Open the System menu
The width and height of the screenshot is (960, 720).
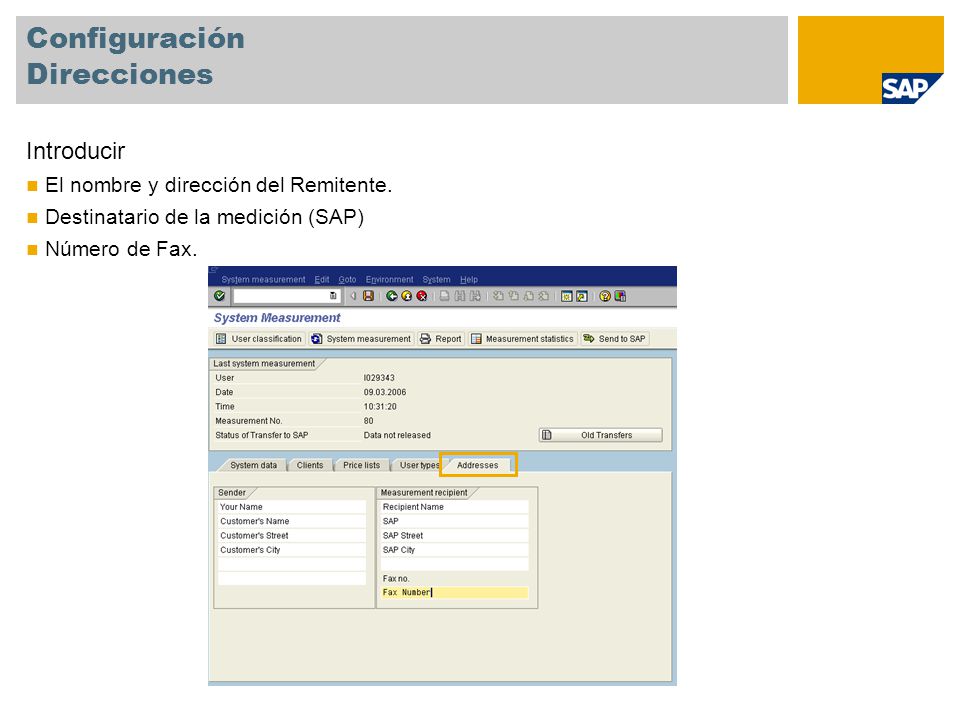coord(437,280)
